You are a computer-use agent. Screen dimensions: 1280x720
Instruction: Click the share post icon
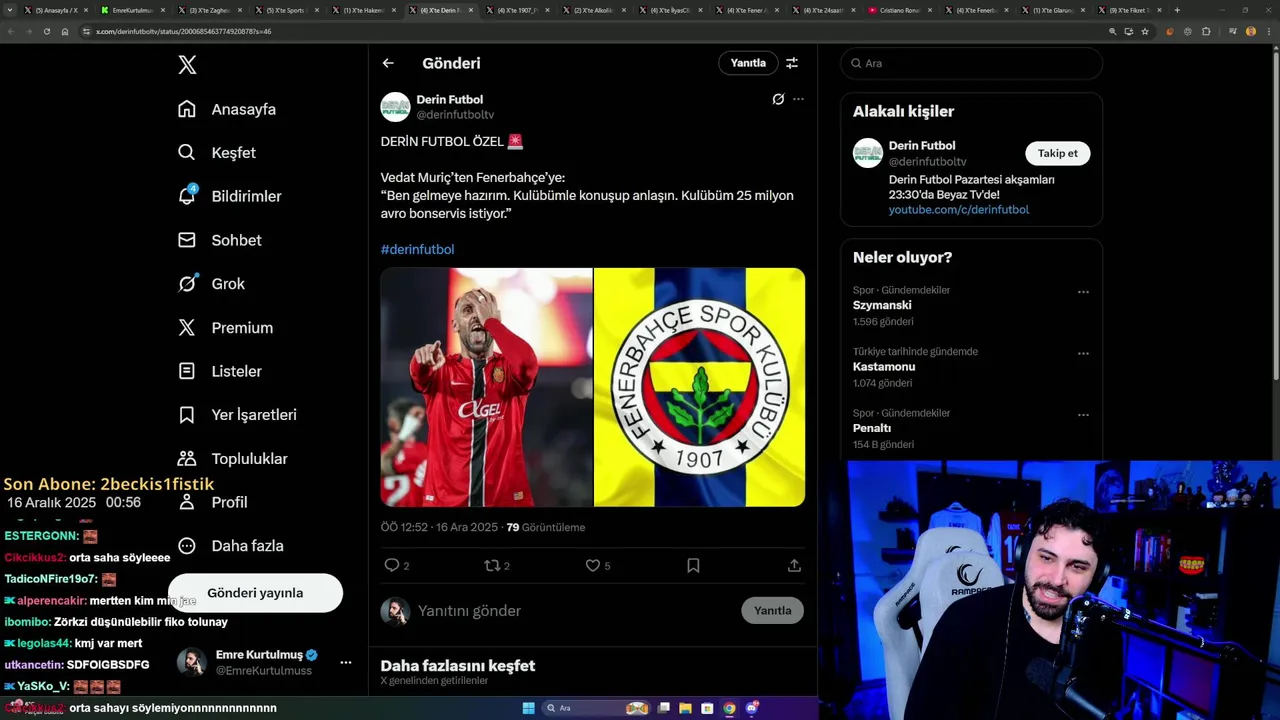point(794,565)
